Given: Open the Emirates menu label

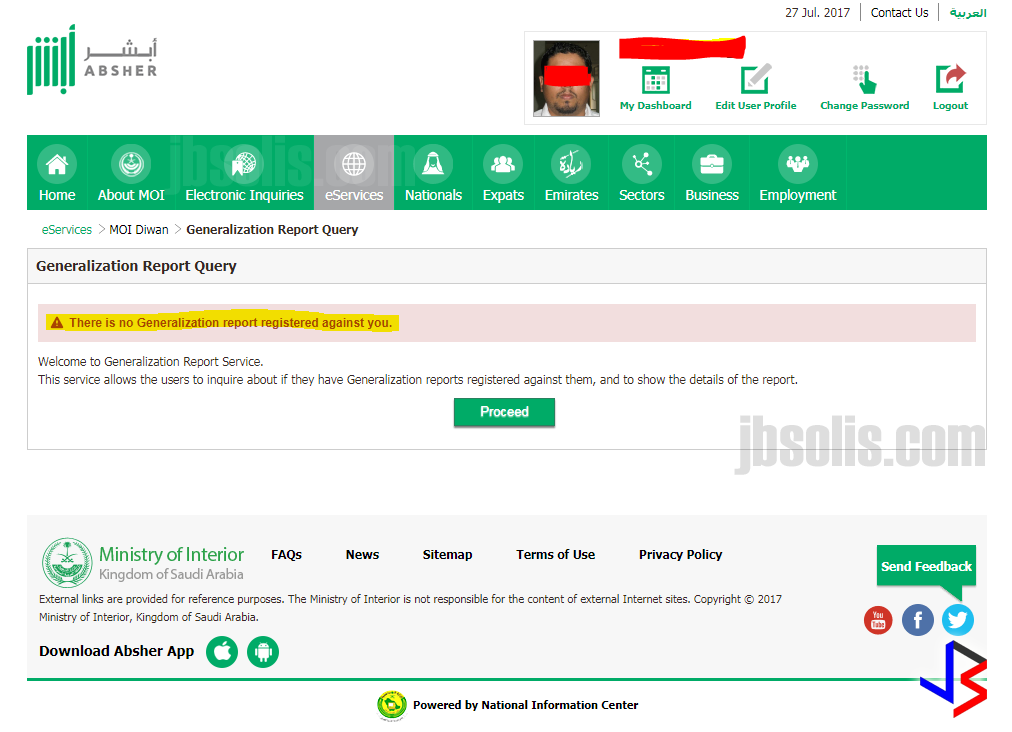Looking at the screenshot, I should [571, 195].
